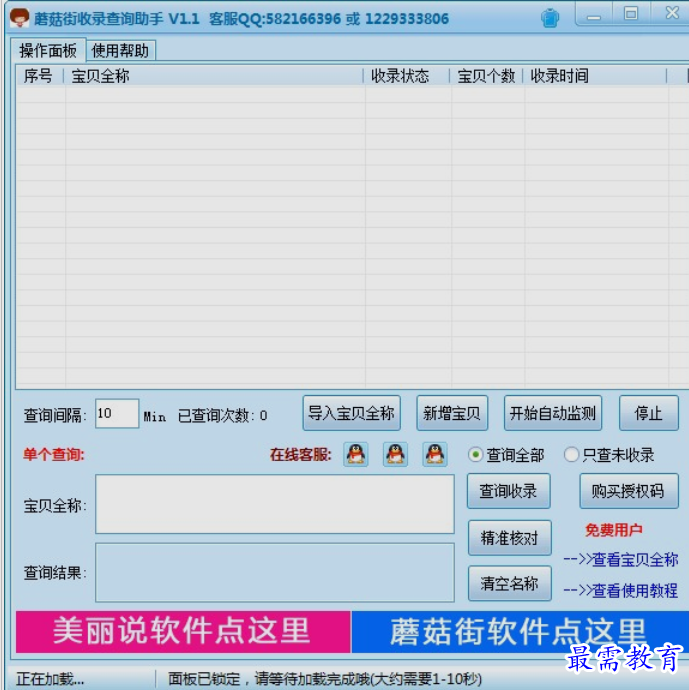
Task: Switch to the 操作面板 tab
Action: [48, 50]
